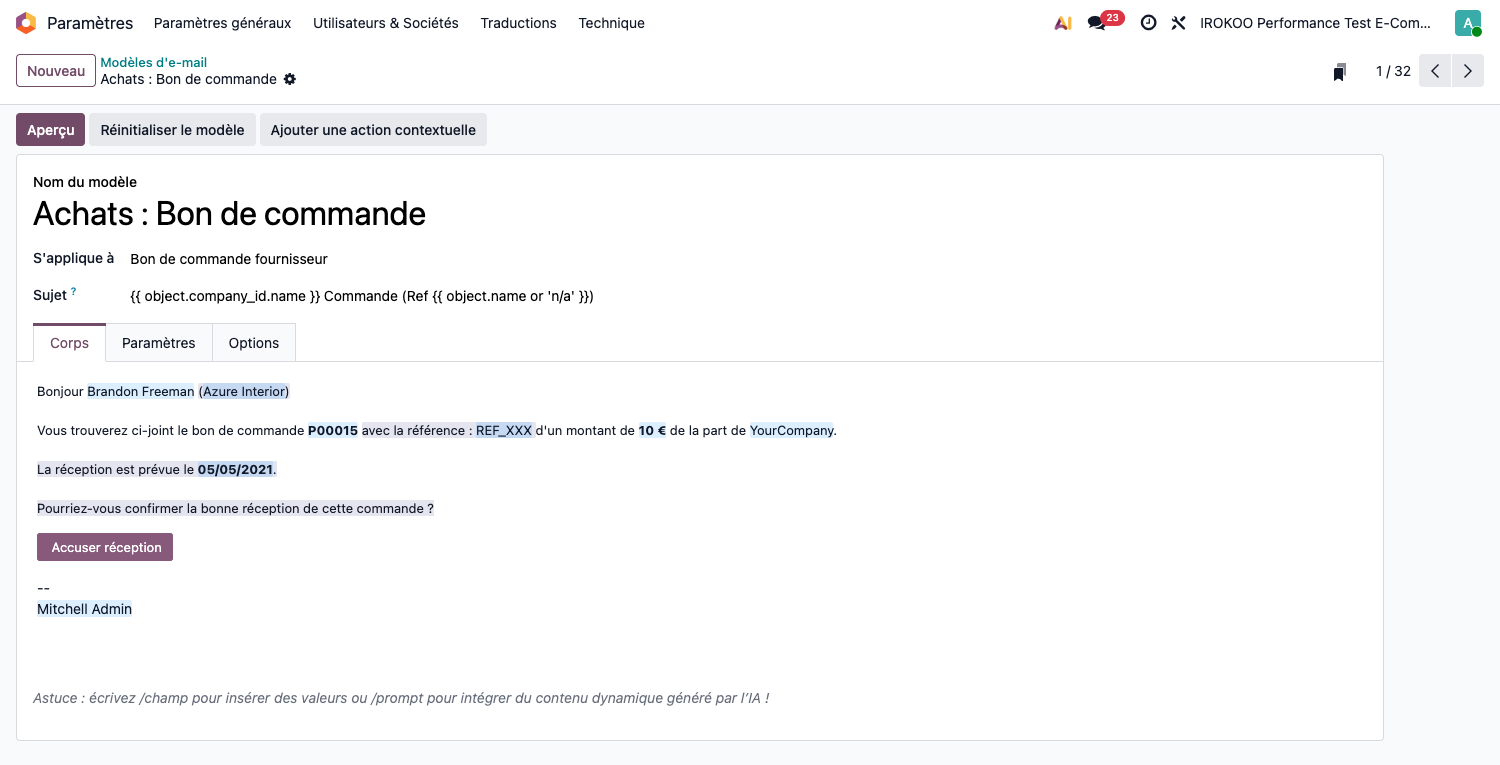Open the activities clock icon
The image size is (1500, 765).
pos(1148,23)
